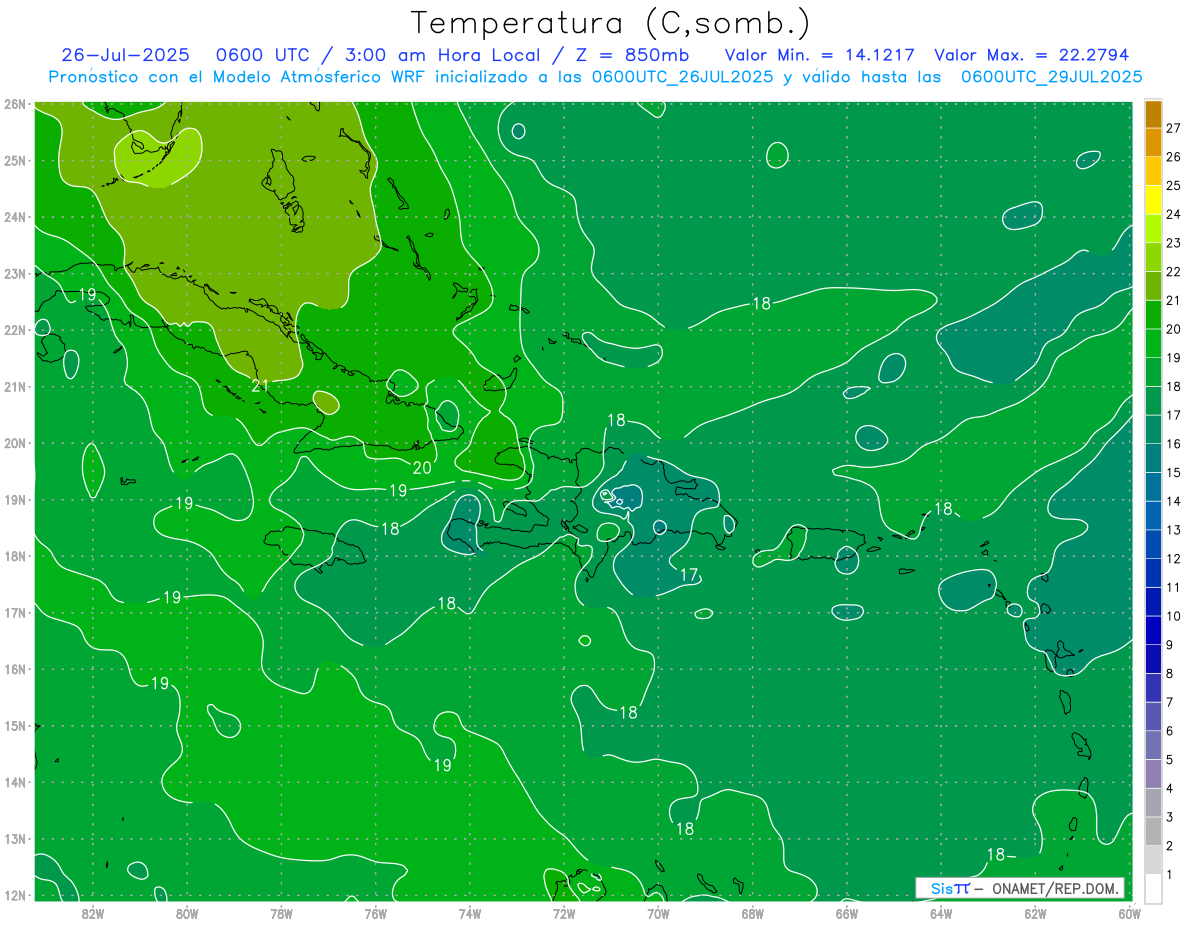This screenshot has height=927, width=1200.
Task: Click the "66W" longitude axis label
Action: click(847, 913)
